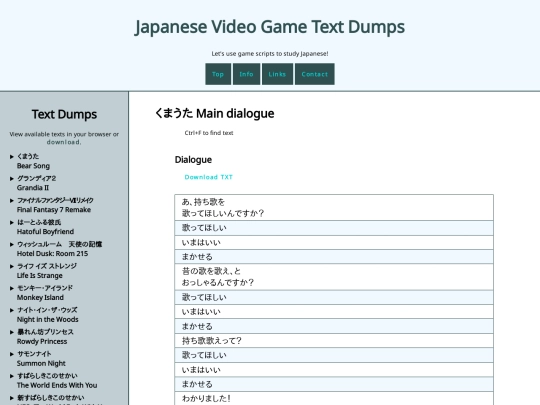The width and height of the screenshot is (540, 405).
Task: Expand the Final Fantasy 7 Remake triangle
Action: pyautogui.click(x=12, y=200)
